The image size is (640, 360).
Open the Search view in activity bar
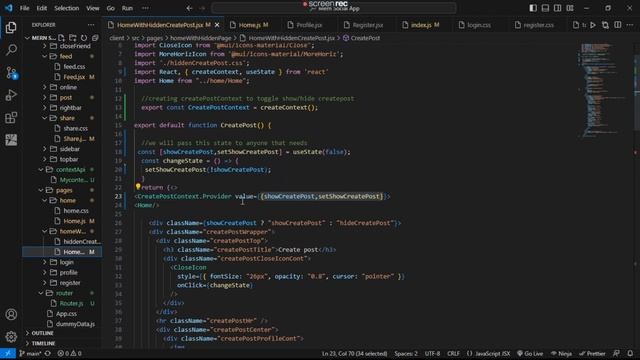pos(11,50)
